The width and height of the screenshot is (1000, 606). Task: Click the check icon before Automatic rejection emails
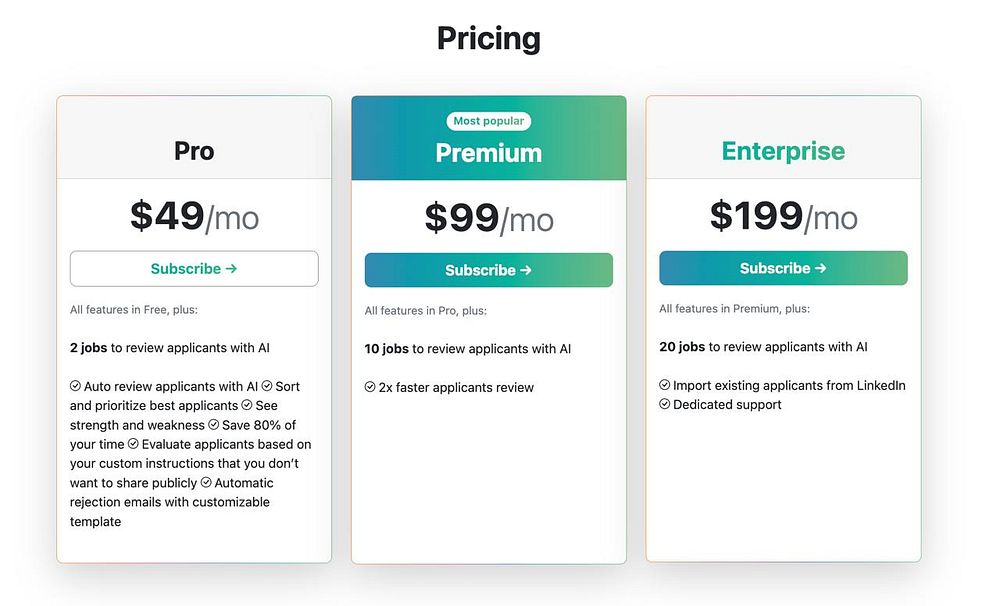206,483
